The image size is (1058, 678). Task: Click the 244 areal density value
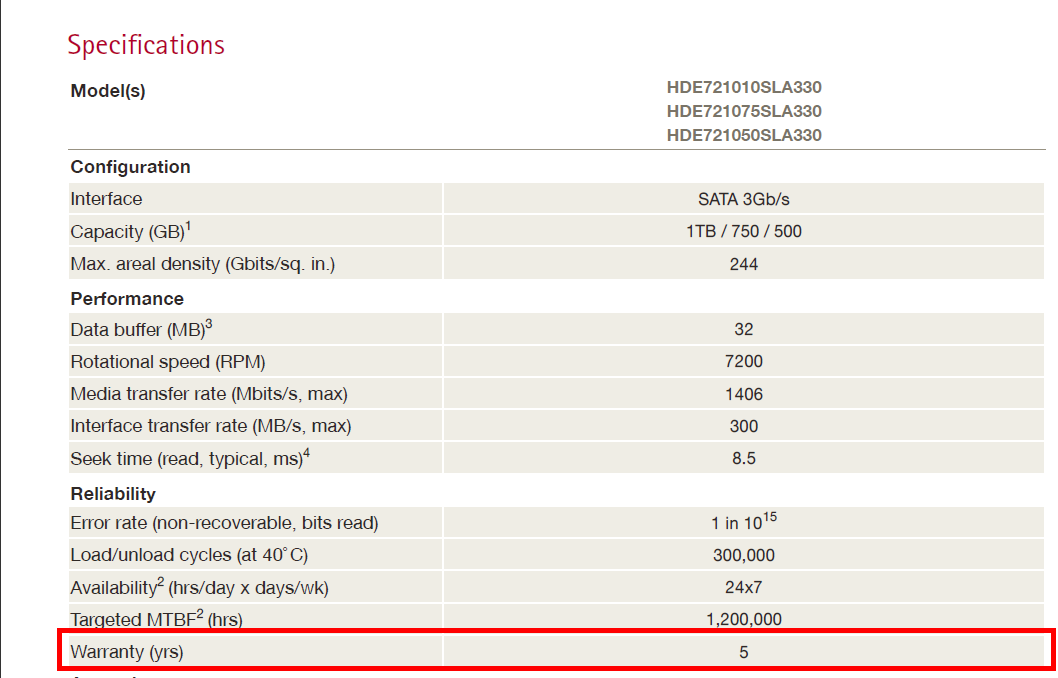click(744, 264)
